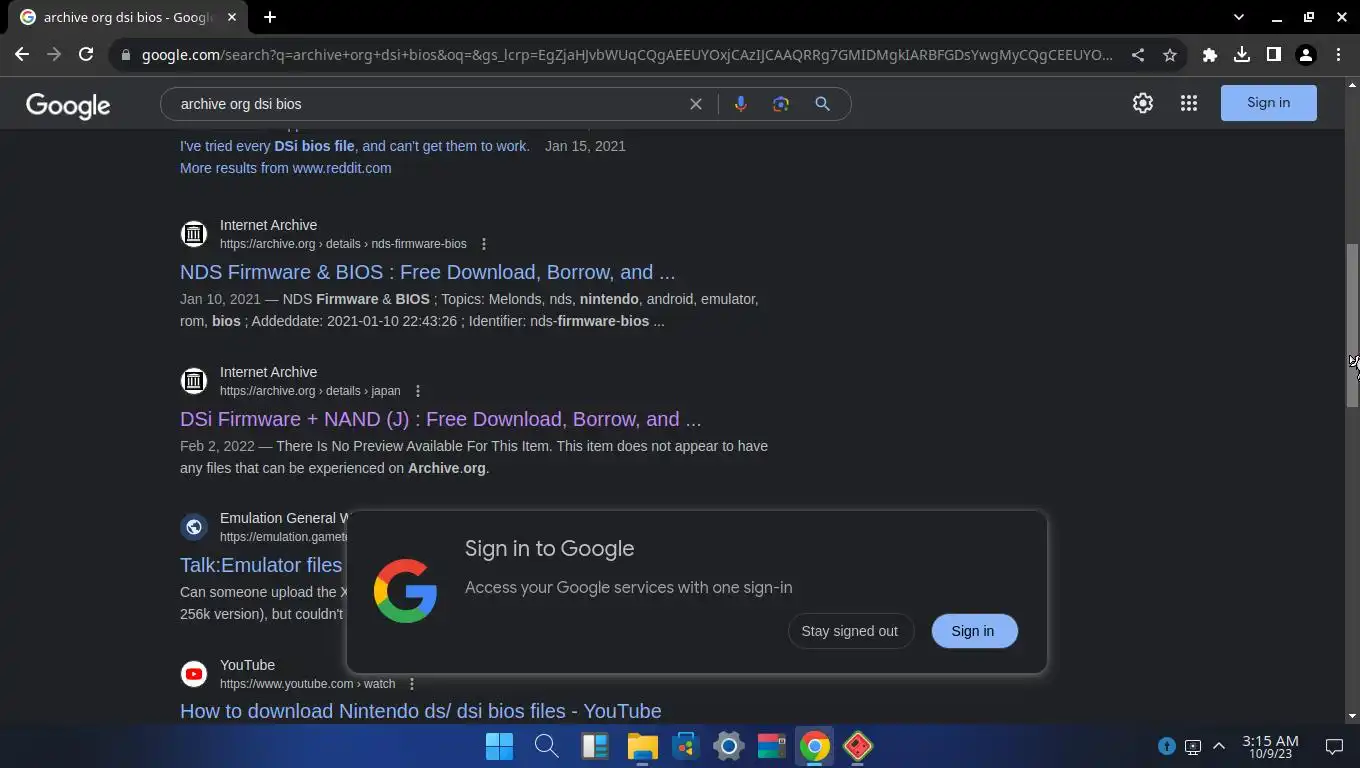Viewport: 1360px width, 768px height.
Task: Open the Chrome profile avatar icon
Action: pos(1306,55)
